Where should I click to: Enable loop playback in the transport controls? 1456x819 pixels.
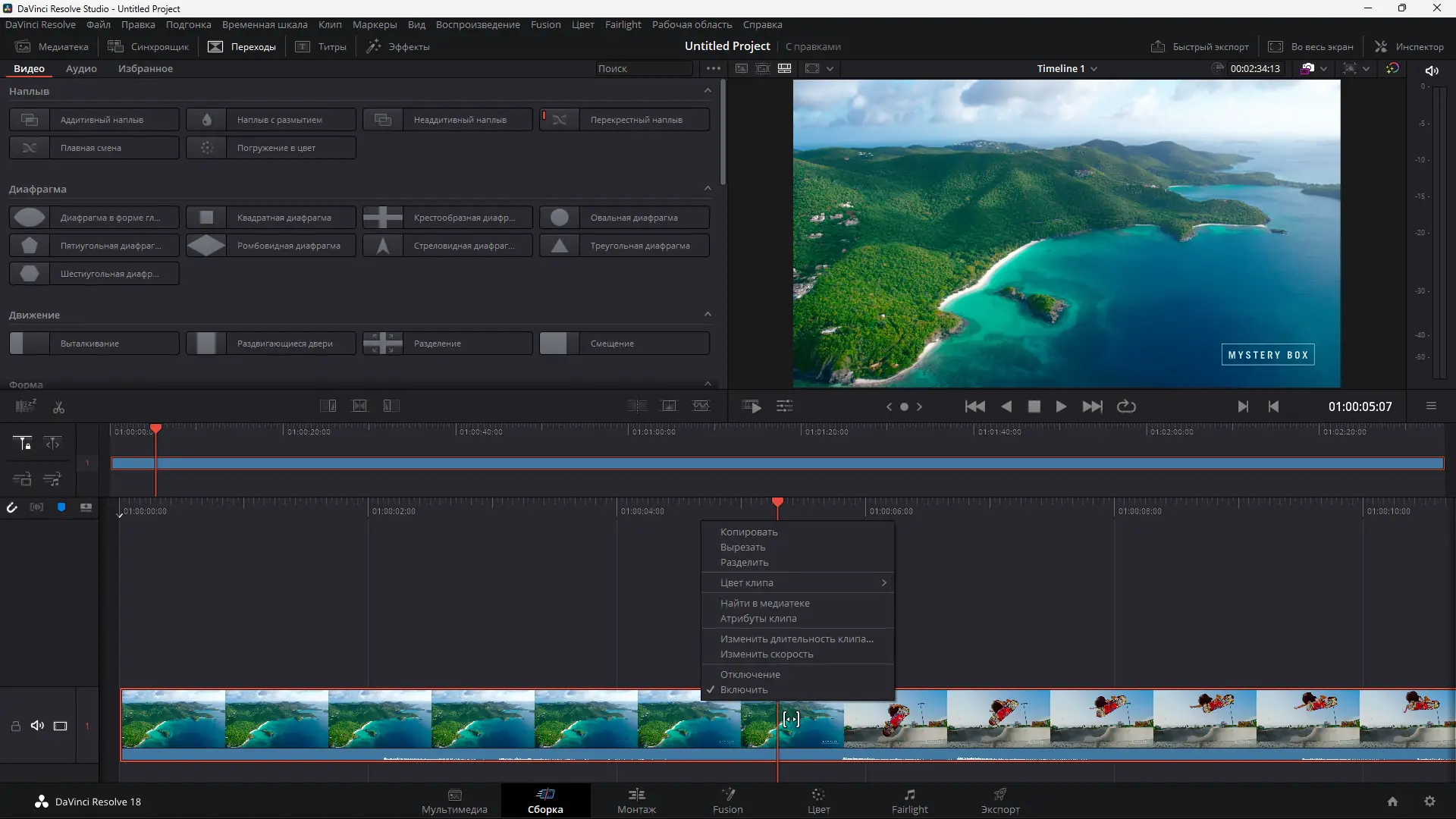[1125, 406]
